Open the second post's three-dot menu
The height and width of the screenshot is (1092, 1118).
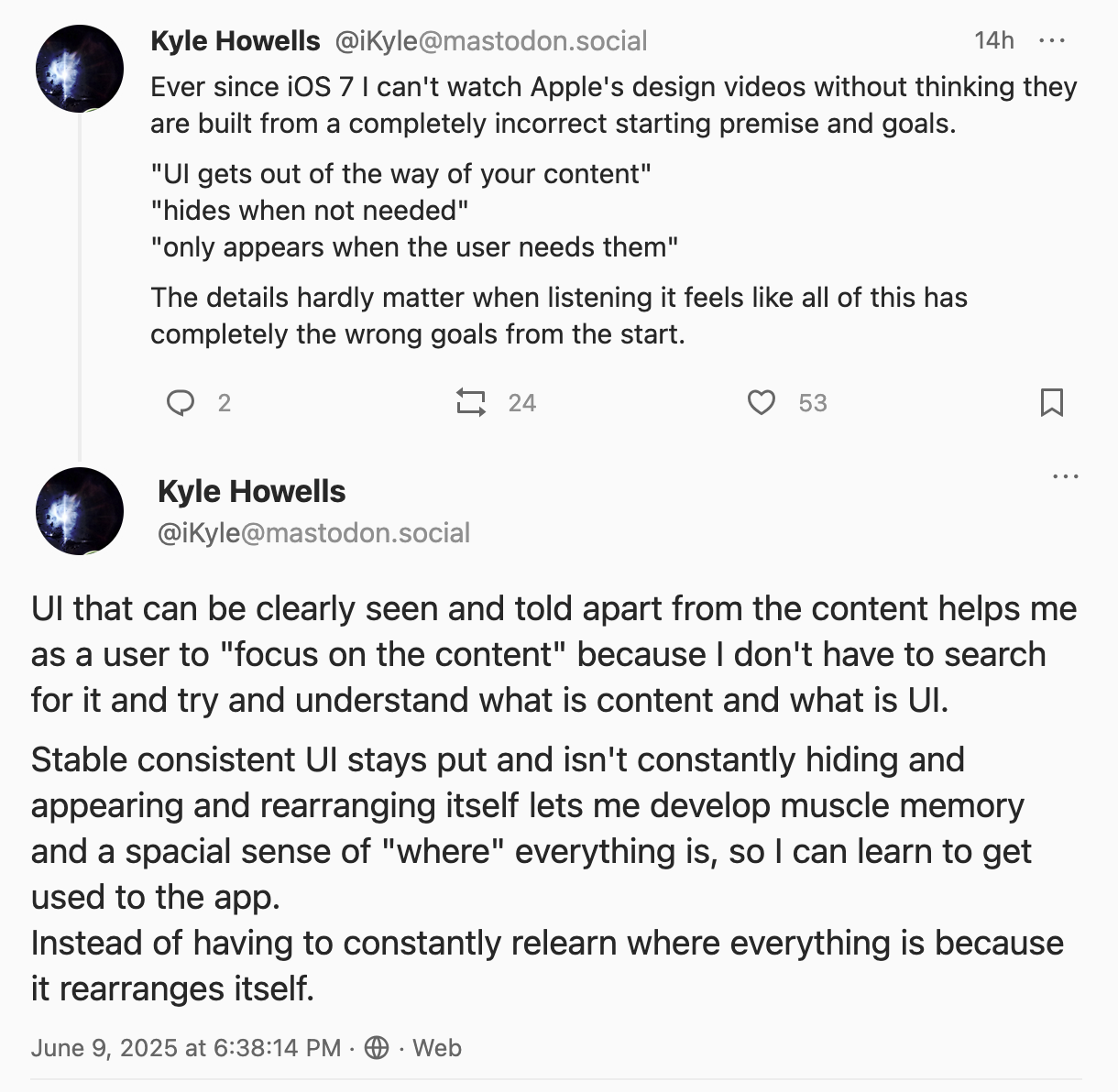[1066, 476]
